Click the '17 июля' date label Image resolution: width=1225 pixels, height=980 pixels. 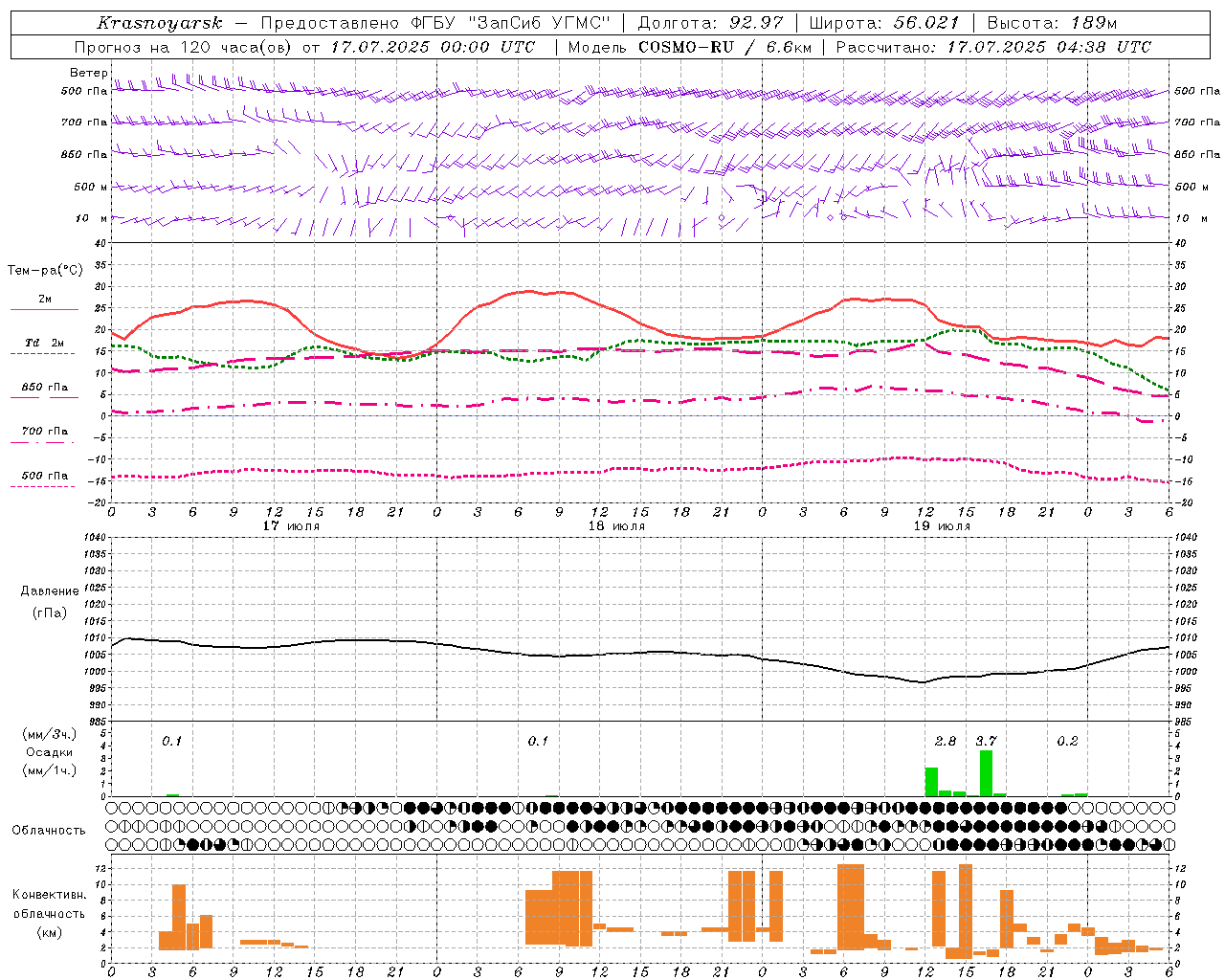[x=291, y=526]
